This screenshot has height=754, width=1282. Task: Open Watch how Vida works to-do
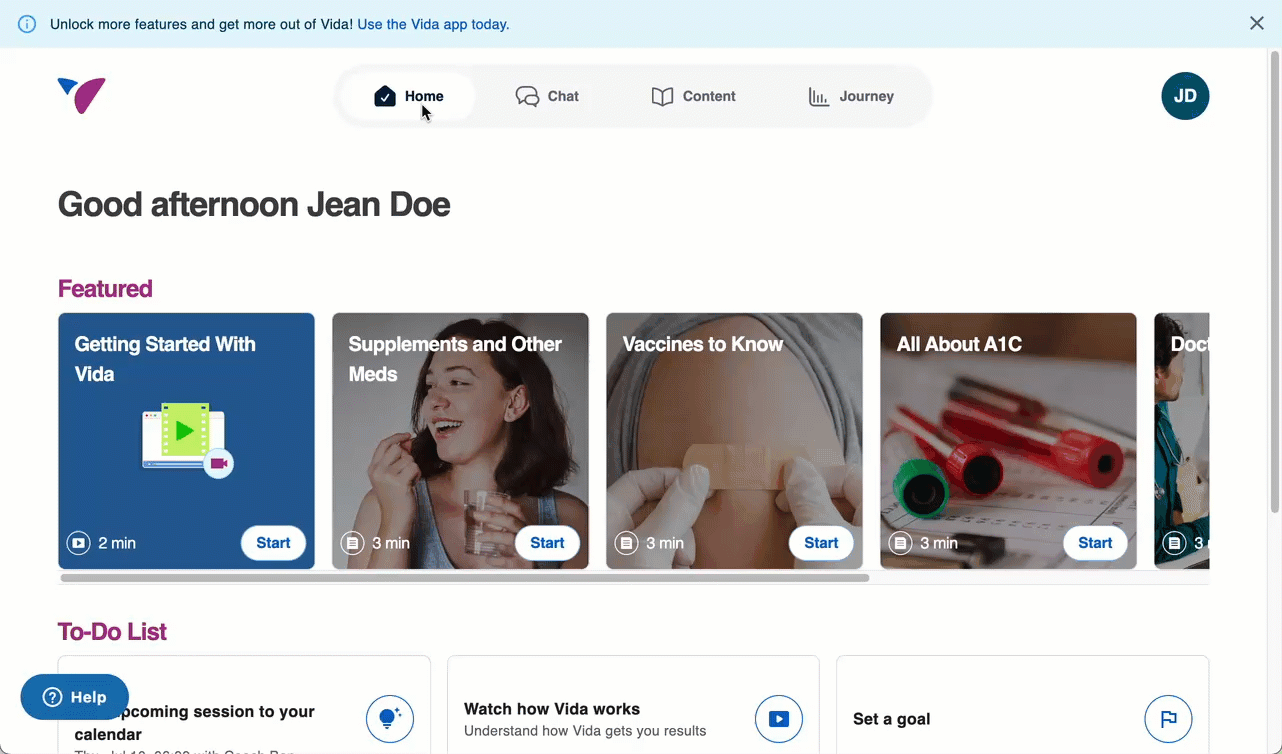tap(633, 705)
